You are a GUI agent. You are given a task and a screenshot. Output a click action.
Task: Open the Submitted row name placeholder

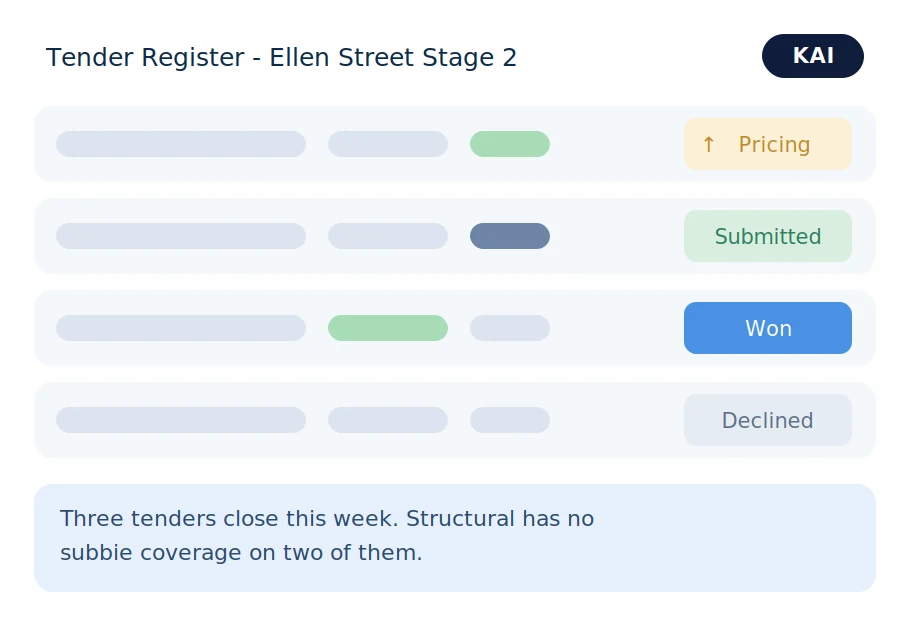[180, 236]
